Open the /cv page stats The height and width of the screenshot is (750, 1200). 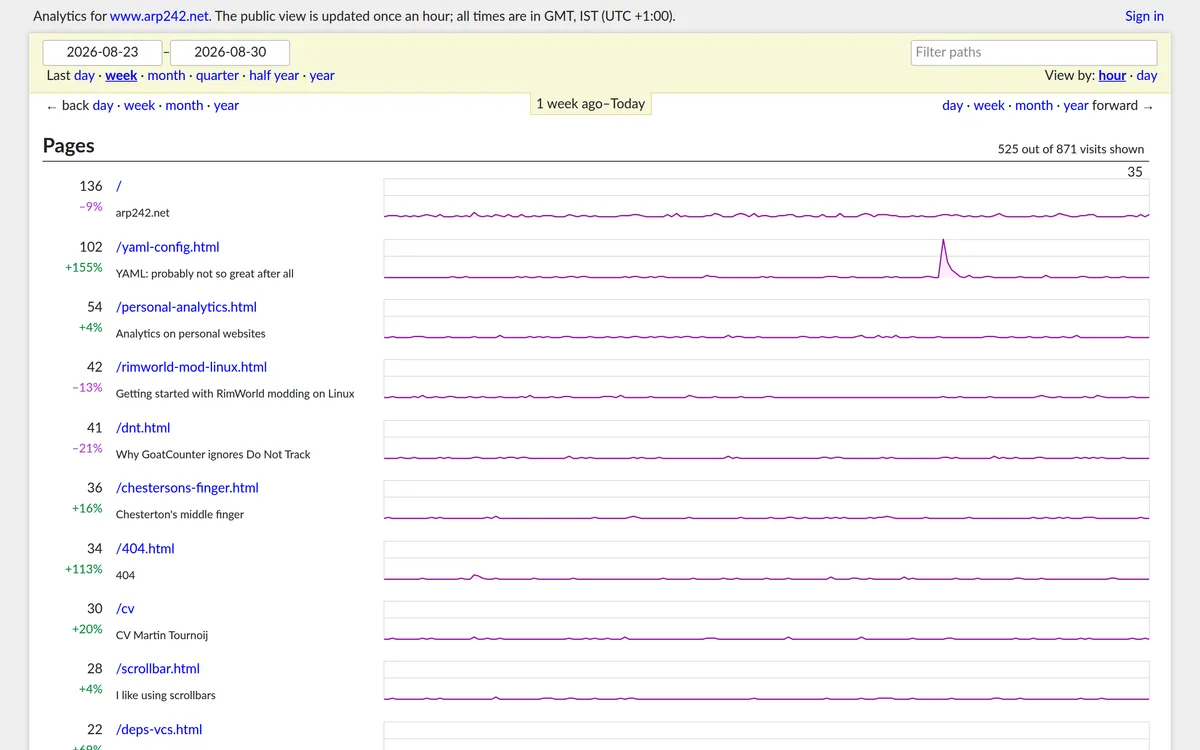tap(125, 608)
